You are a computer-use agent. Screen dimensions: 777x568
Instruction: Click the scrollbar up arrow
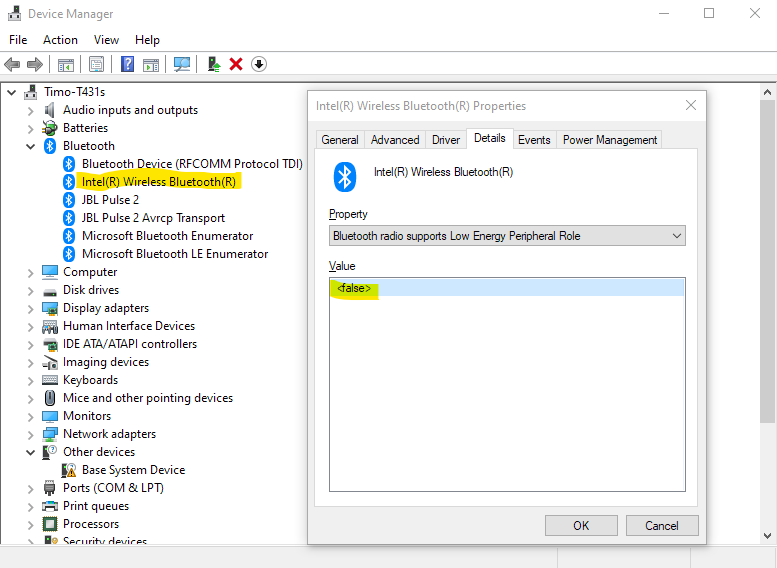768,92
